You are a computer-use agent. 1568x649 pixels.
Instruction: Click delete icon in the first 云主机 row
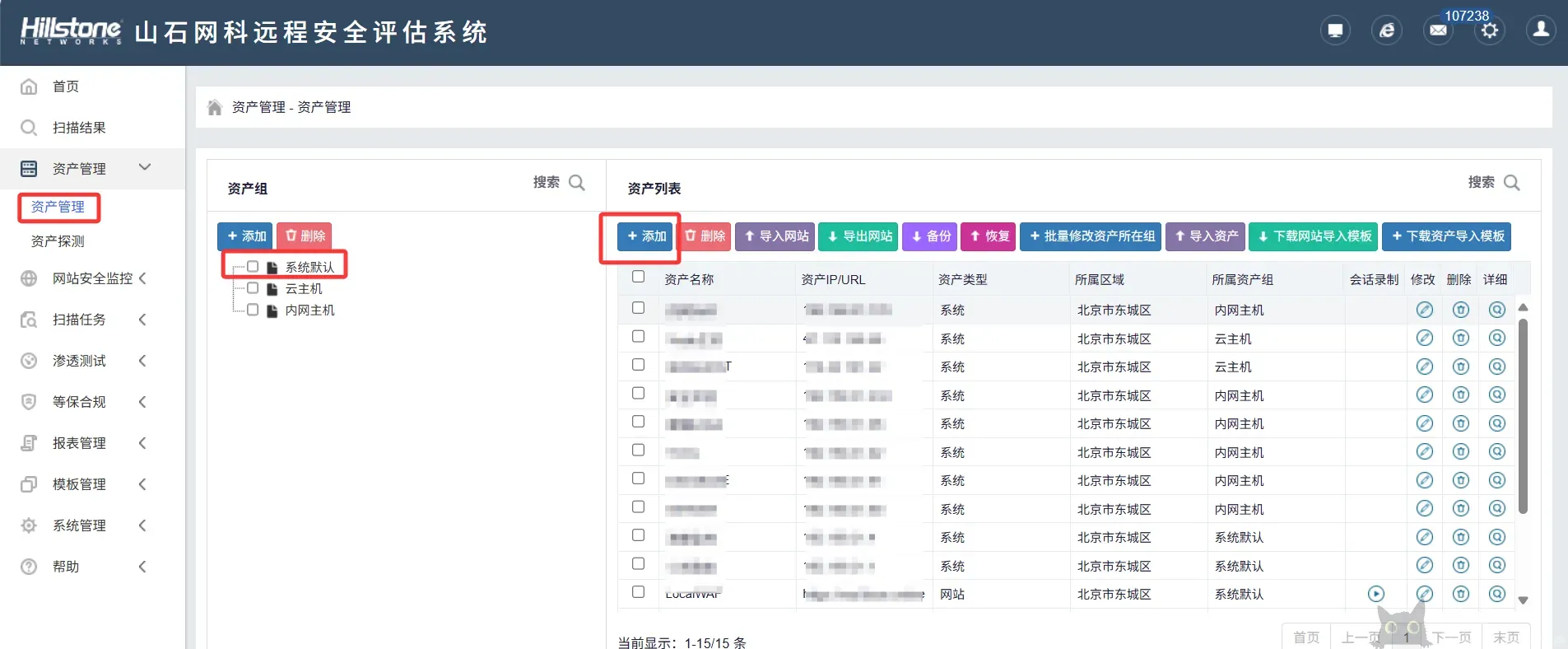point(1461,338)
